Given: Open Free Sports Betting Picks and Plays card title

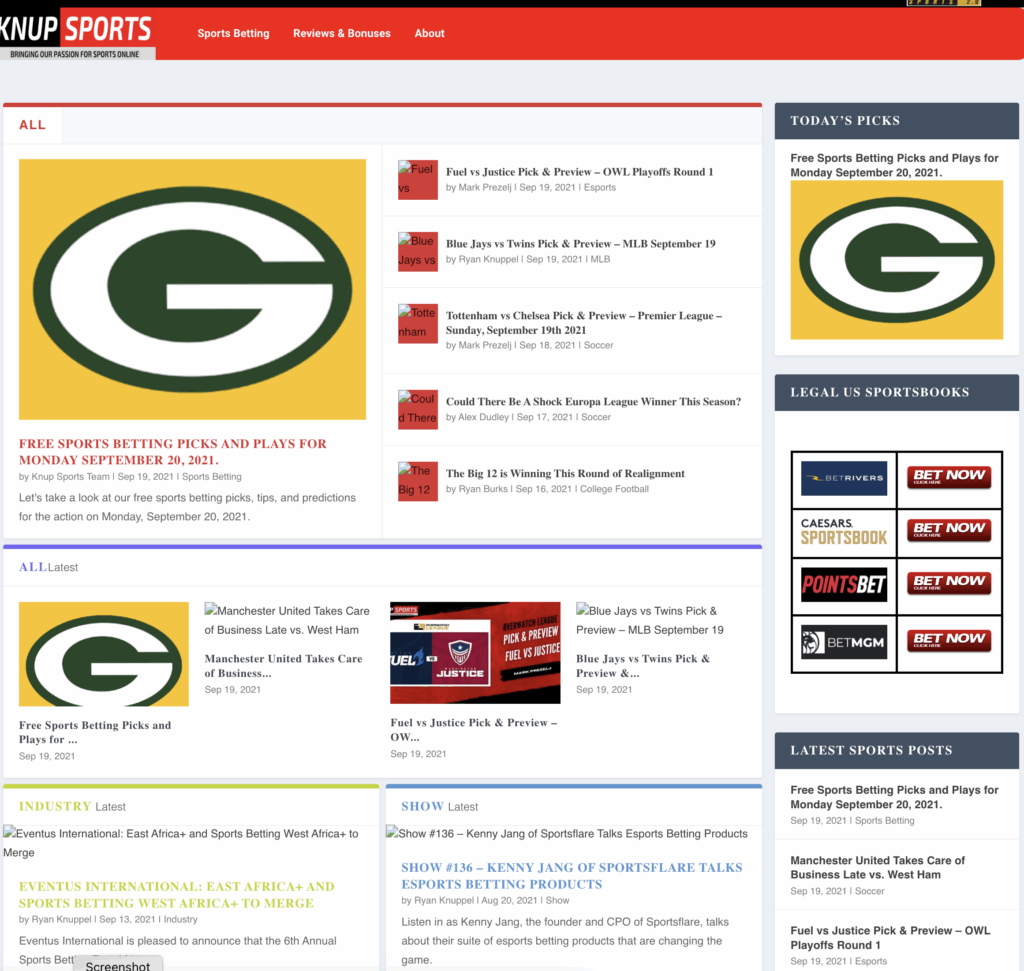Looking at the screenshot, I should [x=95, y=732].
